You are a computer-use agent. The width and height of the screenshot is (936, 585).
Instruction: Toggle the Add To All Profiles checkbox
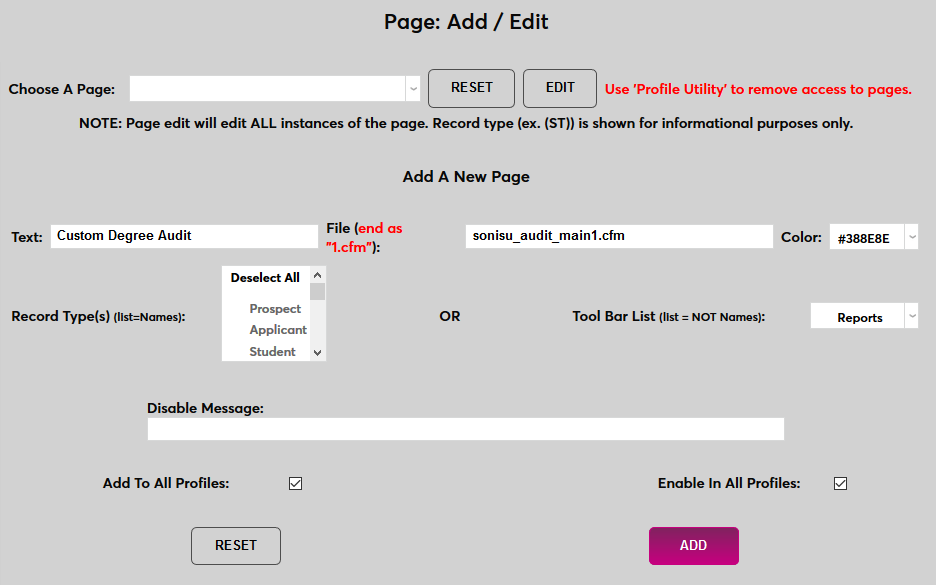tap(295, 484)
